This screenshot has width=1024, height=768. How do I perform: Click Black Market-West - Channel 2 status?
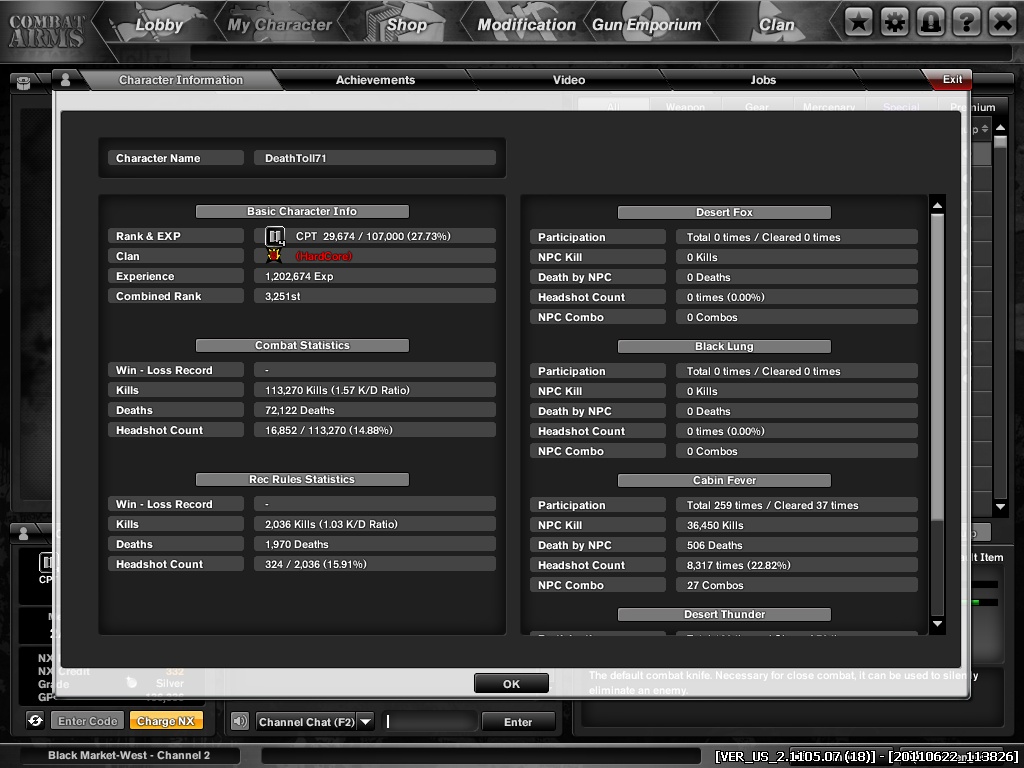click(129, 755)
